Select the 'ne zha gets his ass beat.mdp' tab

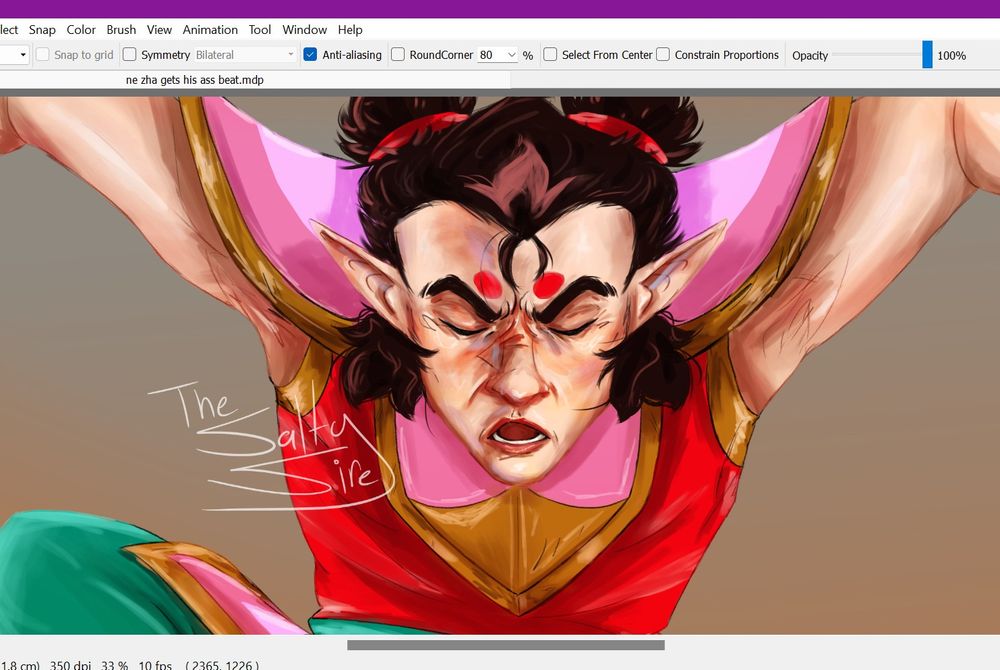pos(195,80)
